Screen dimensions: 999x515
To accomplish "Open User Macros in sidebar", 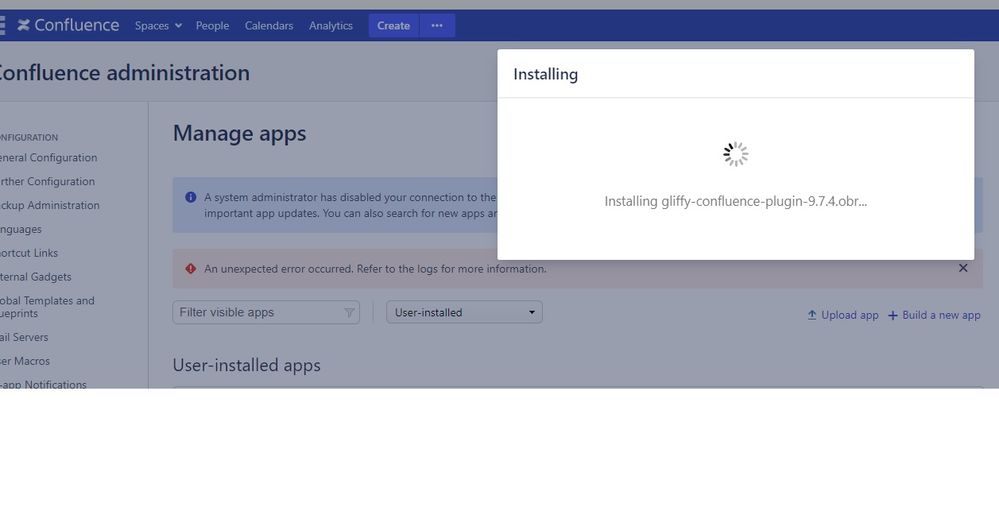I will pyautogui.click(x=25, y=361).
